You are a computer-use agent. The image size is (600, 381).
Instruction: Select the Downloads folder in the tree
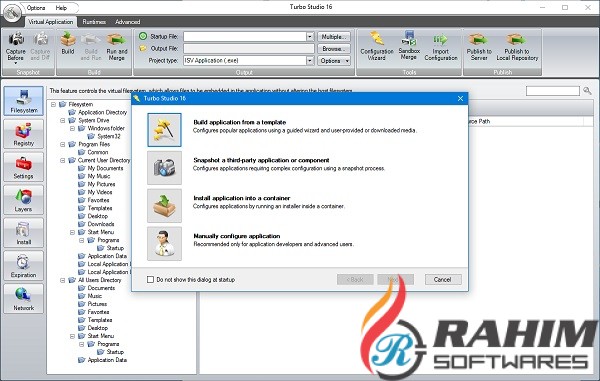point(101,224)
